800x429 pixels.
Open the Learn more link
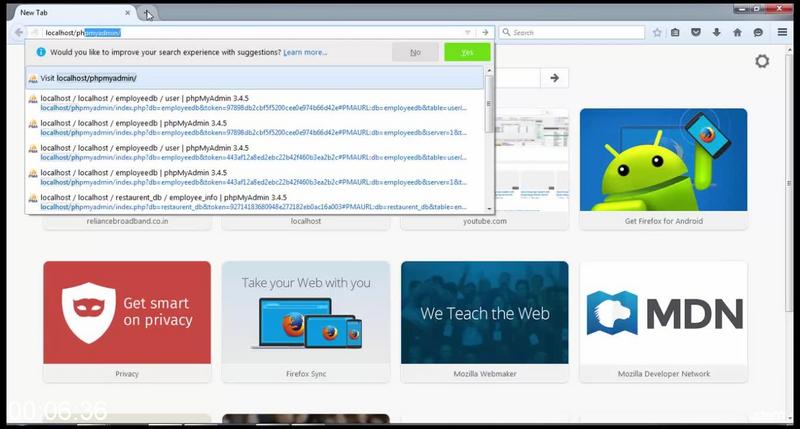[305, 52]
